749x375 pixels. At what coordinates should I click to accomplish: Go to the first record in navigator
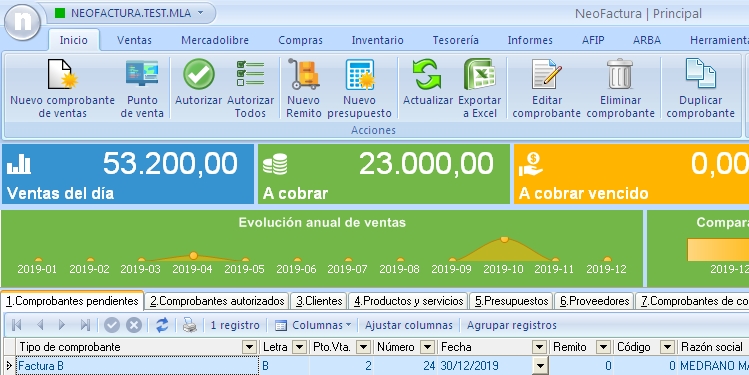pos(16,325)
